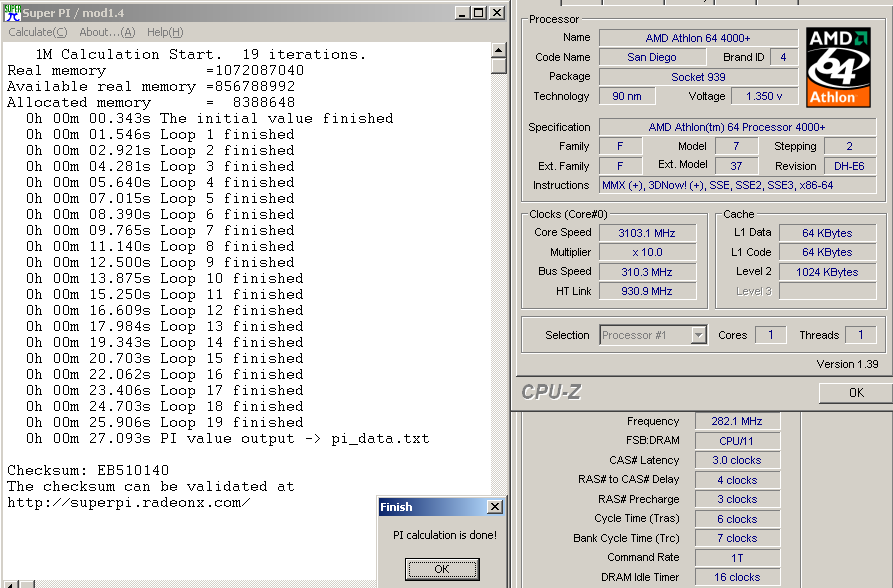Image resolution: width=893 pixels, height=588 pixels.
Task: Click the Instructions field listing MMX, SSE
Action: click(x=738, y=185)
